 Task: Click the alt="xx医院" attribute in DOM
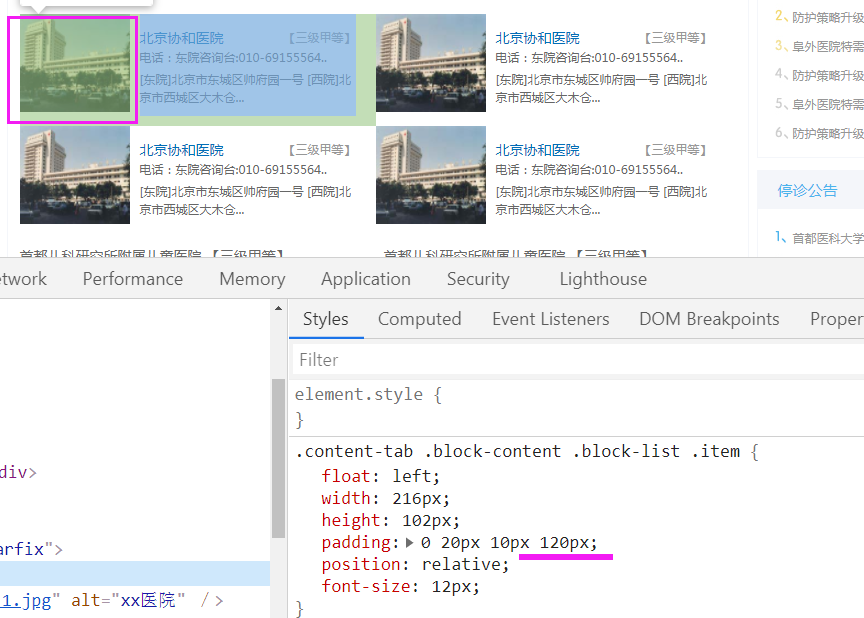click(x=128, y=600)
